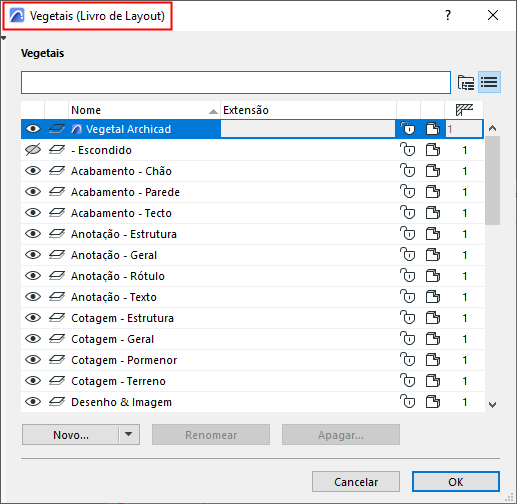Toggle eye icon for Acabamento - Tecto
This screenshot has height=504, width=517.
[x=33, y=213]
